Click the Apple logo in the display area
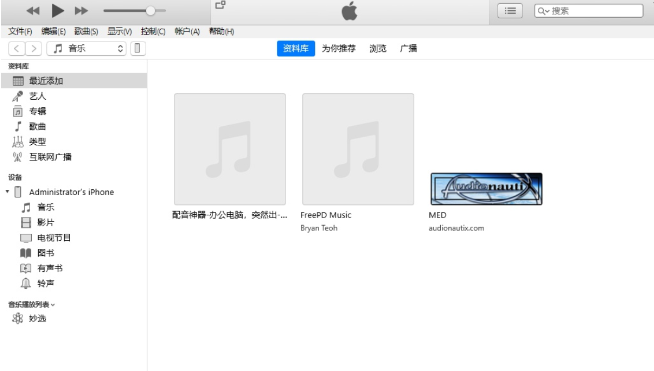Screen dimensions: 654x371 point(350,11)
